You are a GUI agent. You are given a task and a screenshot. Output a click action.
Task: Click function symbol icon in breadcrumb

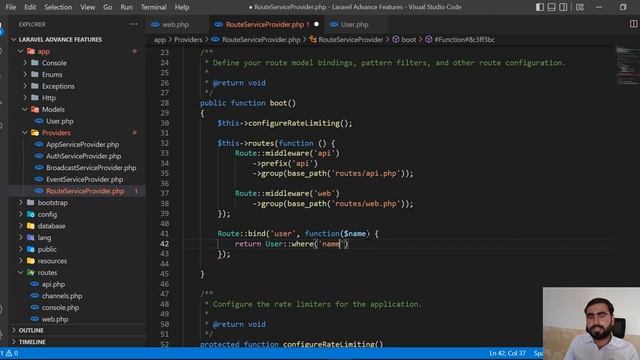[x=429, y=40]
